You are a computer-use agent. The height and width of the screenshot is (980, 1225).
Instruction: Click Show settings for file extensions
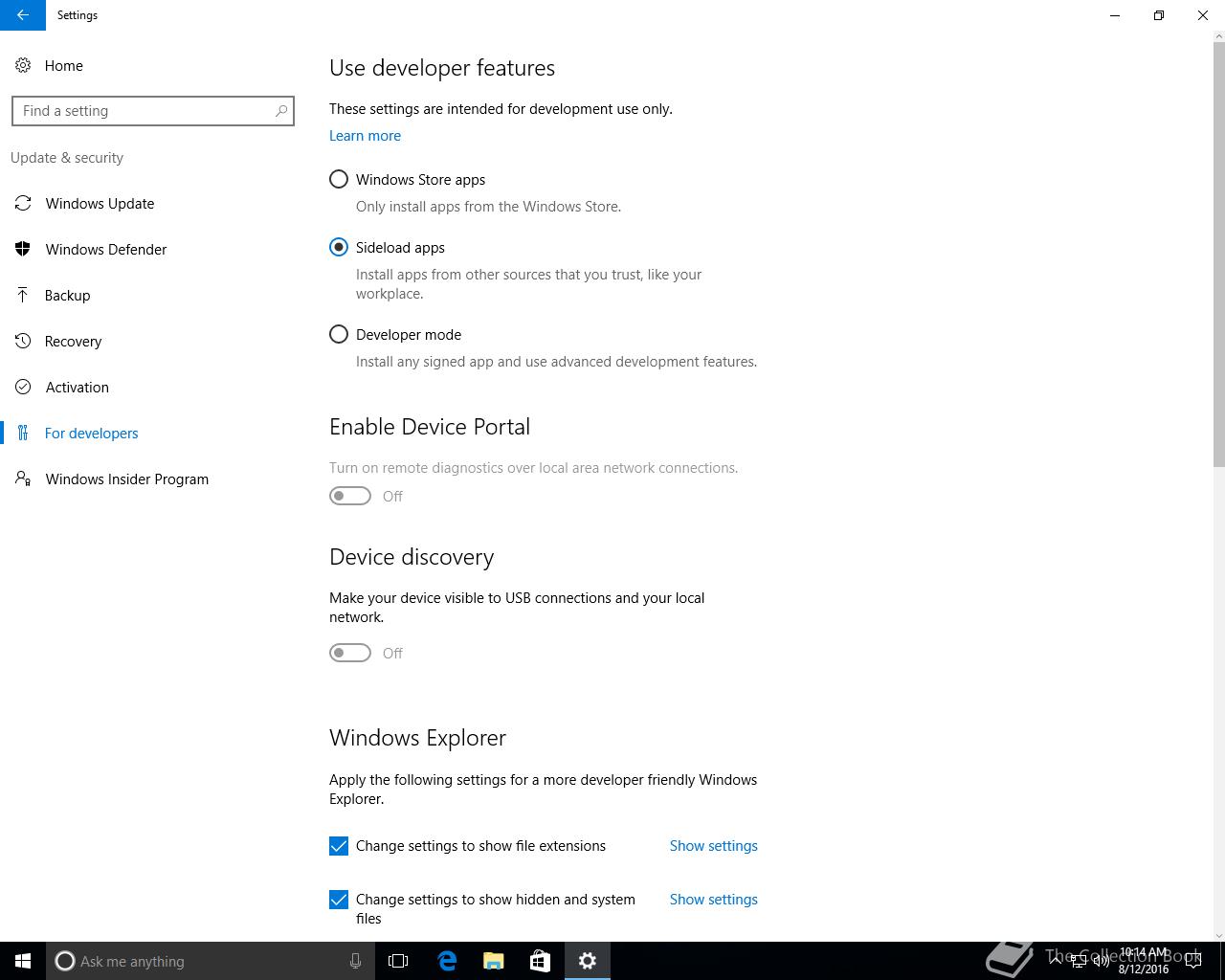[x=714, y=846]
